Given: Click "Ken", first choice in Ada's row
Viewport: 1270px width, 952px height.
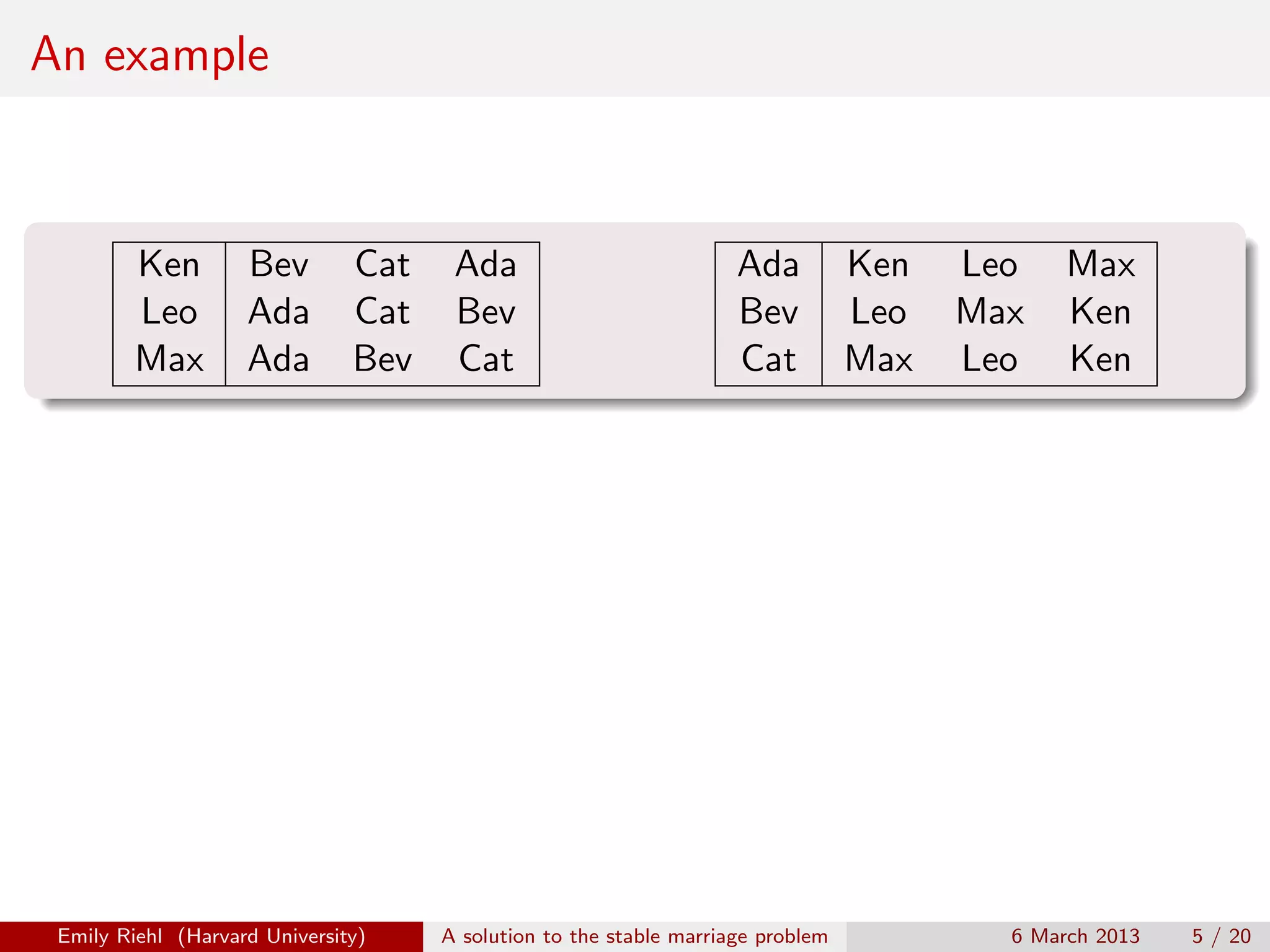Looking at the screenshot, I should [878, 265].
